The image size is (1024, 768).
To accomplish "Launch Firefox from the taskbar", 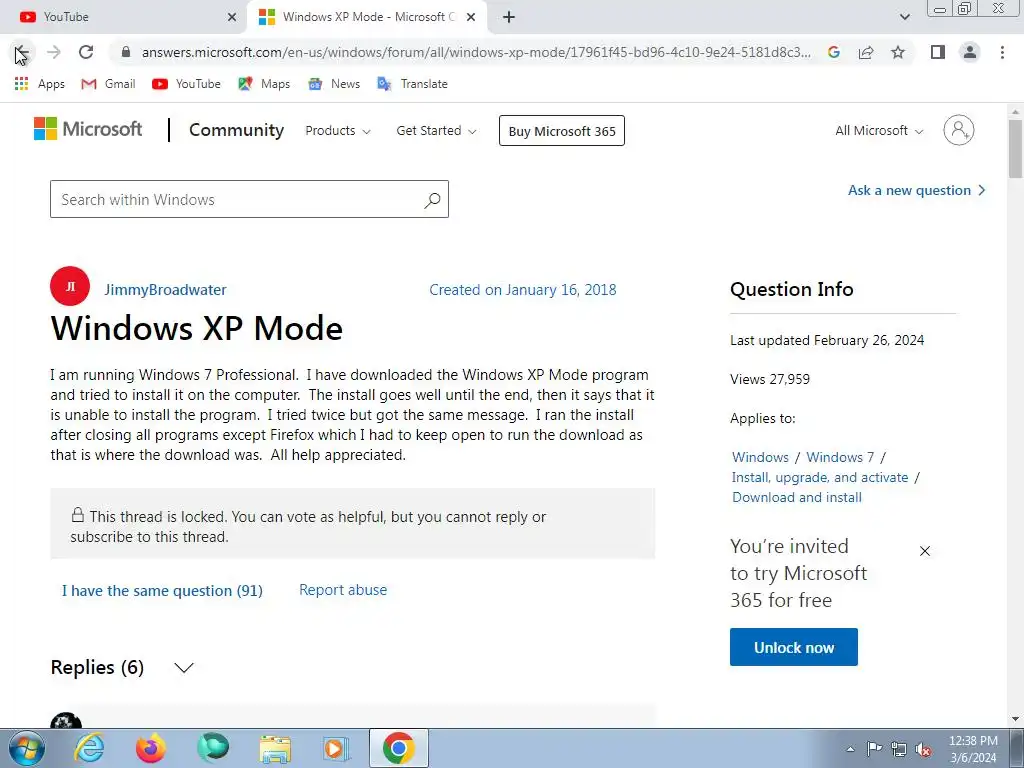I will point(151,748).
